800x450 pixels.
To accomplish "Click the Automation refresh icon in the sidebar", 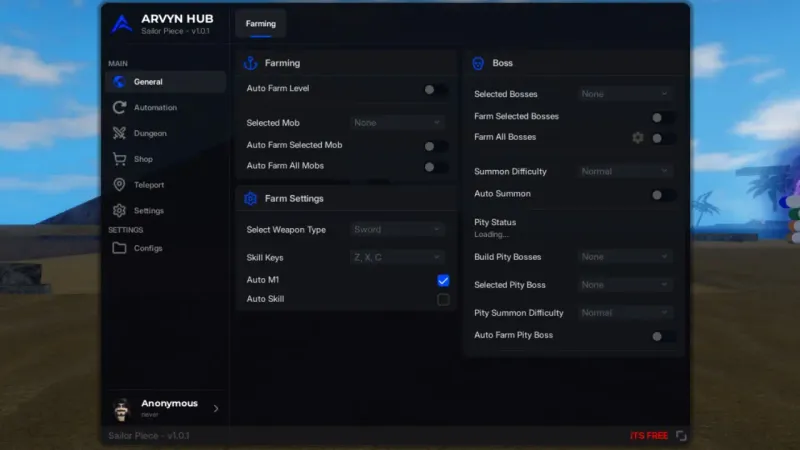I will [119, 107].
